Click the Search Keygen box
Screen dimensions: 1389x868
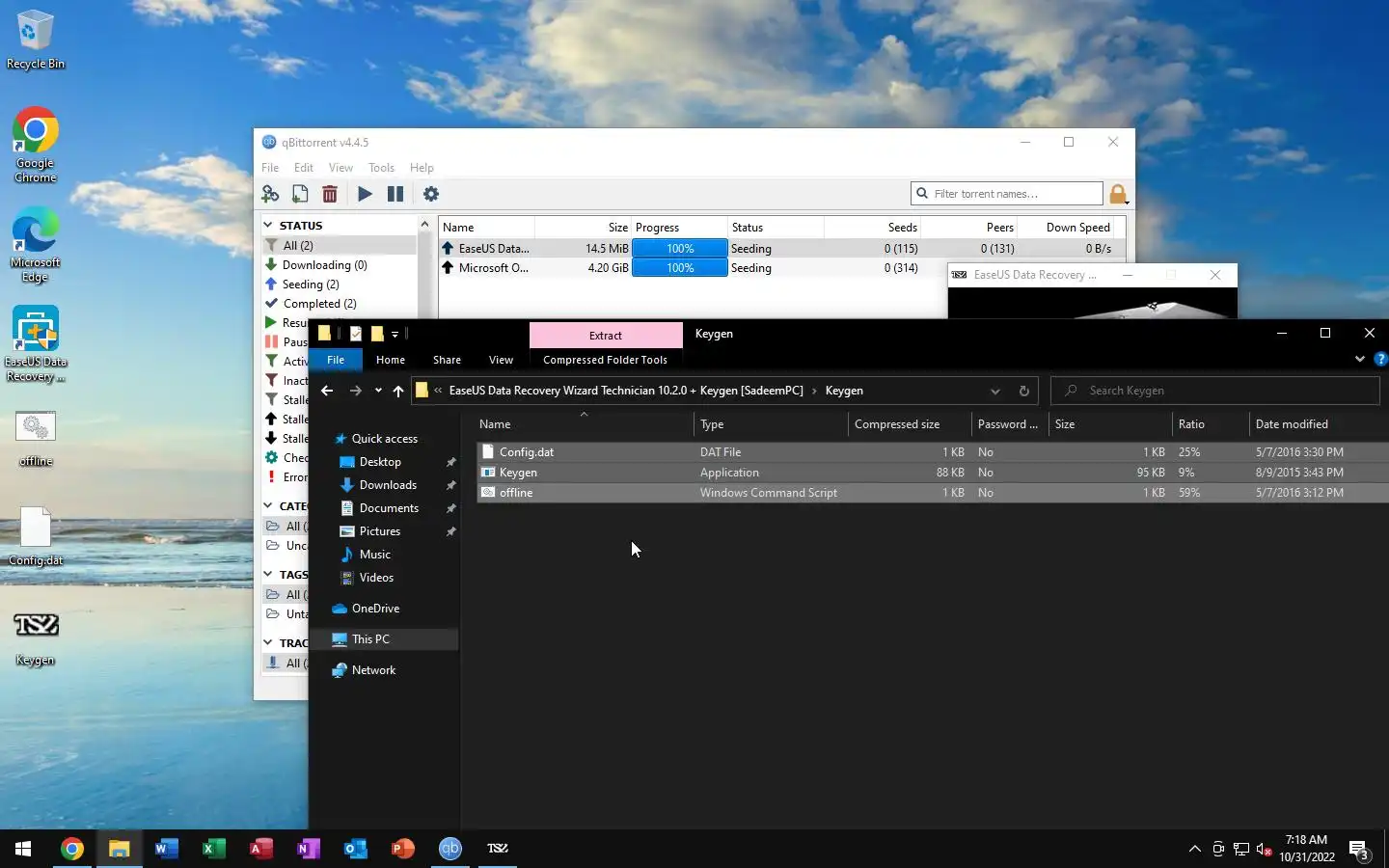coord(1214,391)
